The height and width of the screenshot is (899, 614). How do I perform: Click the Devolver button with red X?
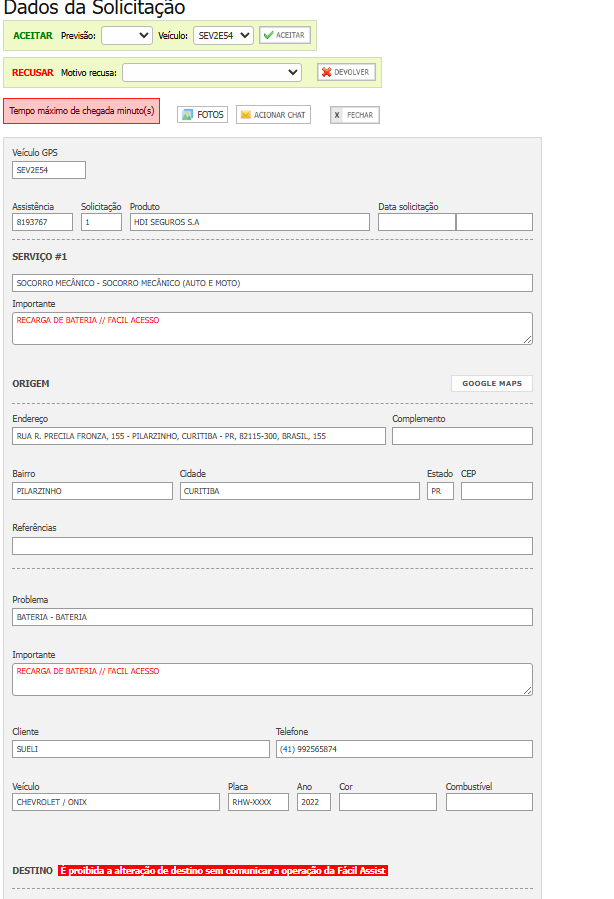tap(346, 72)
